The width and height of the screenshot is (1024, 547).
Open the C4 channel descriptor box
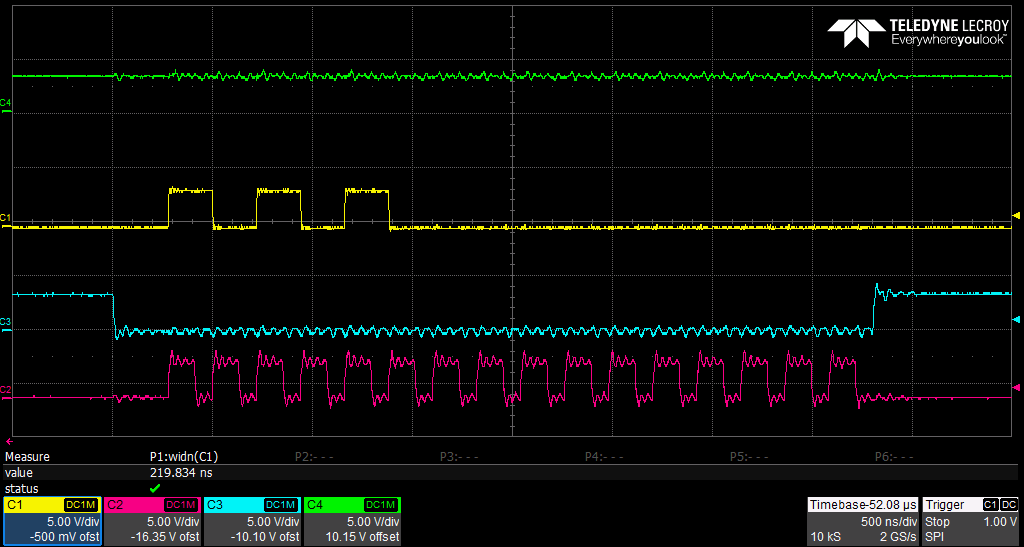[x=353, y=521]
